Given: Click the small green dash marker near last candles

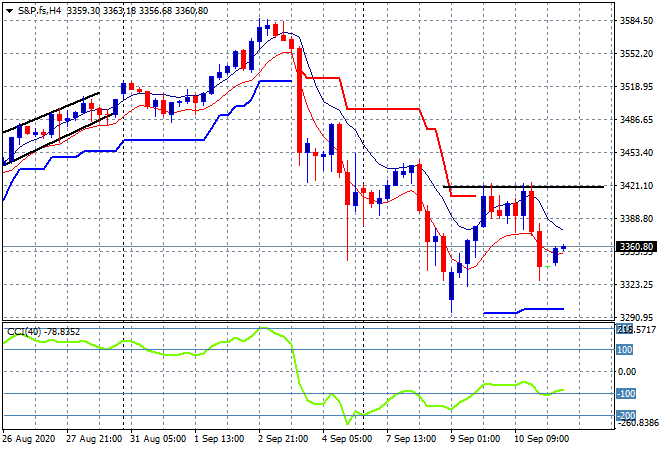Looking at the screenshot, I should click(x=548, y=267).
